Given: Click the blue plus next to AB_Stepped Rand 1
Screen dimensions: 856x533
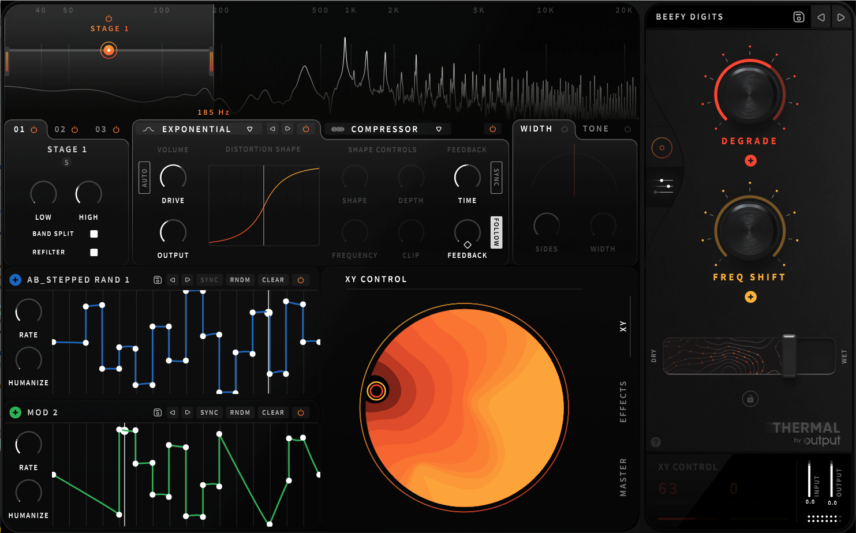Looking at the screenshot, I should point(15,280).
